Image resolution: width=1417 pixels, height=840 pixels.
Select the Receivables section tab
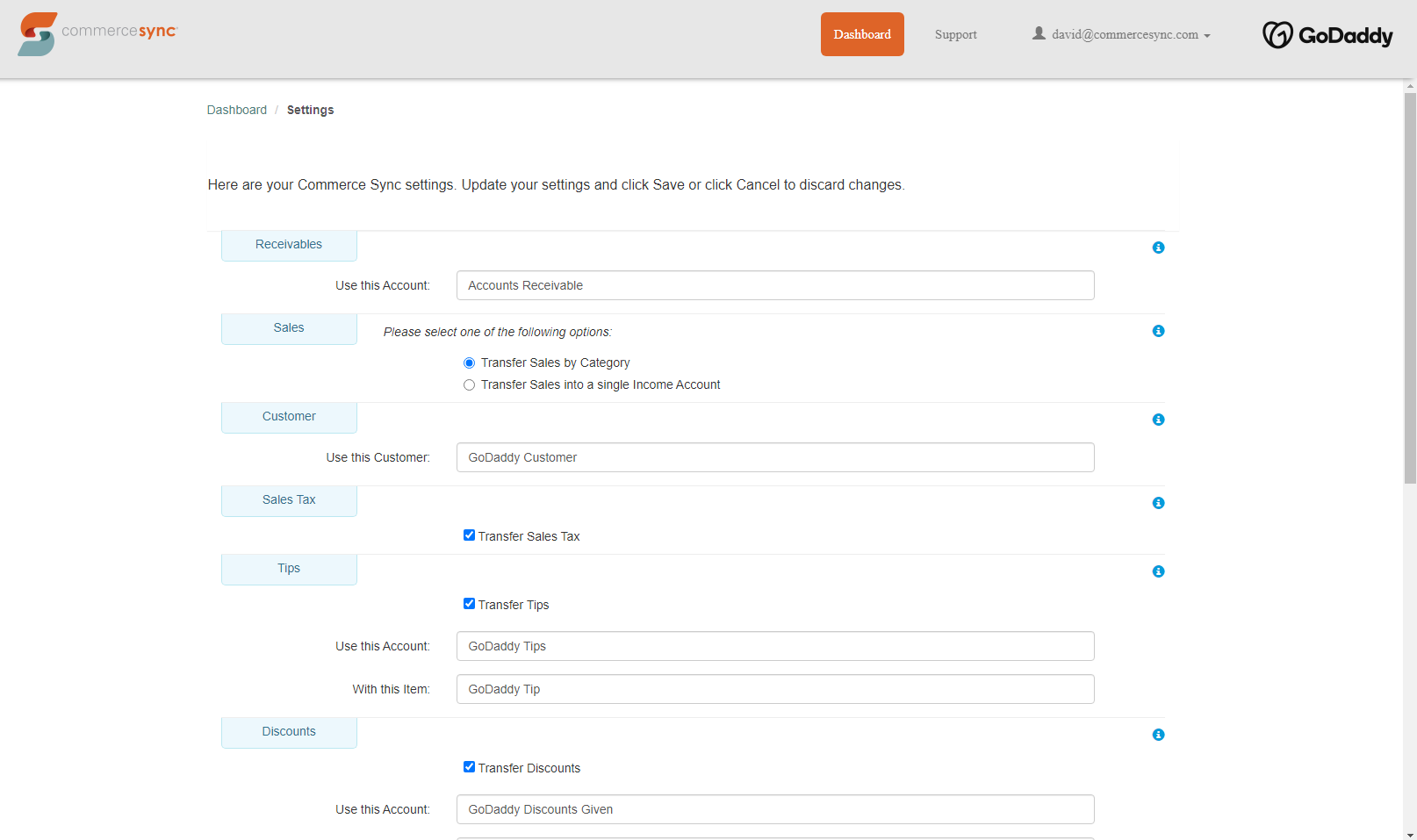[289, 245]
